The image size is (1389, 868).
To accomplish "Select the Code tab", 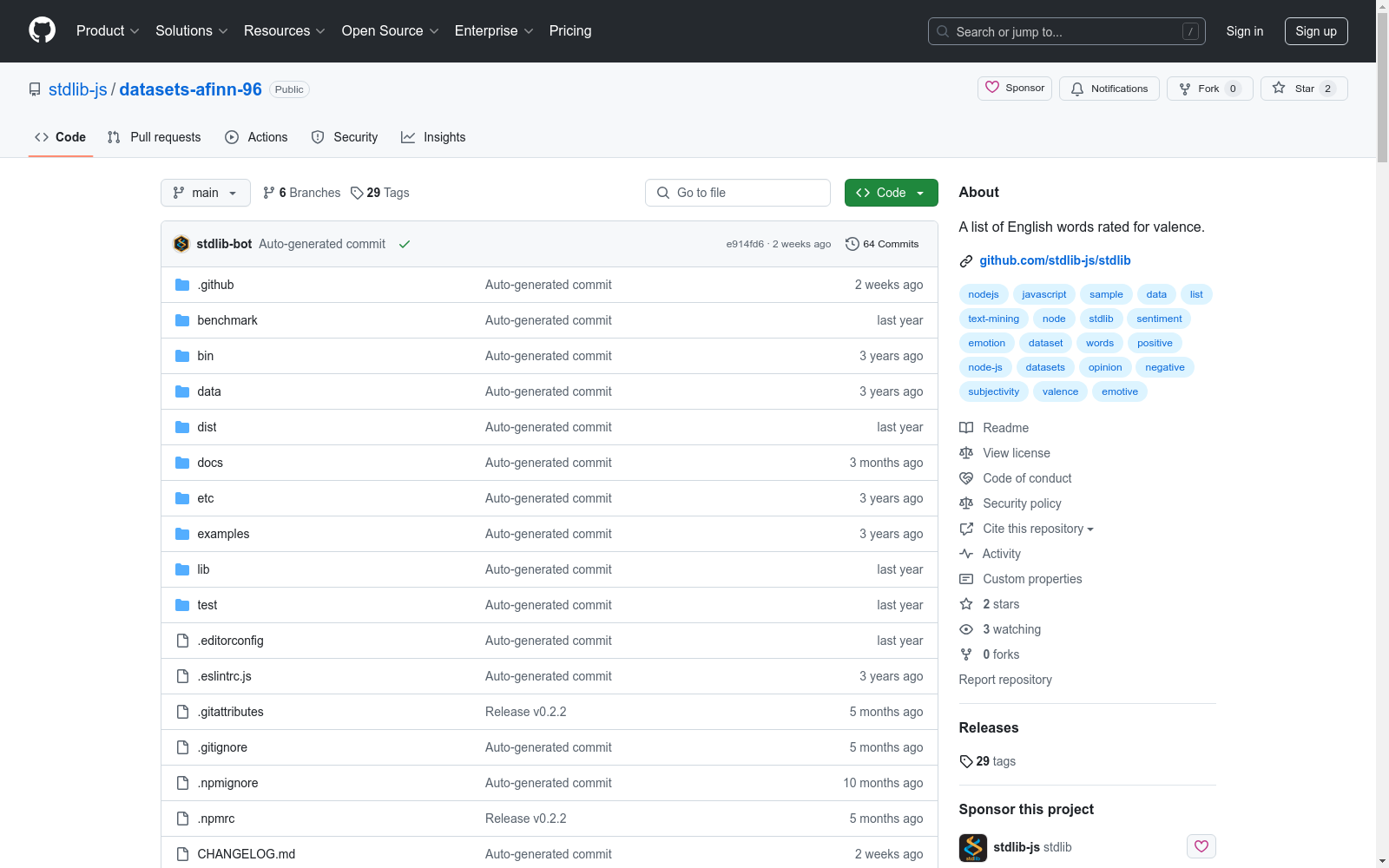I will tap(61, 137).
